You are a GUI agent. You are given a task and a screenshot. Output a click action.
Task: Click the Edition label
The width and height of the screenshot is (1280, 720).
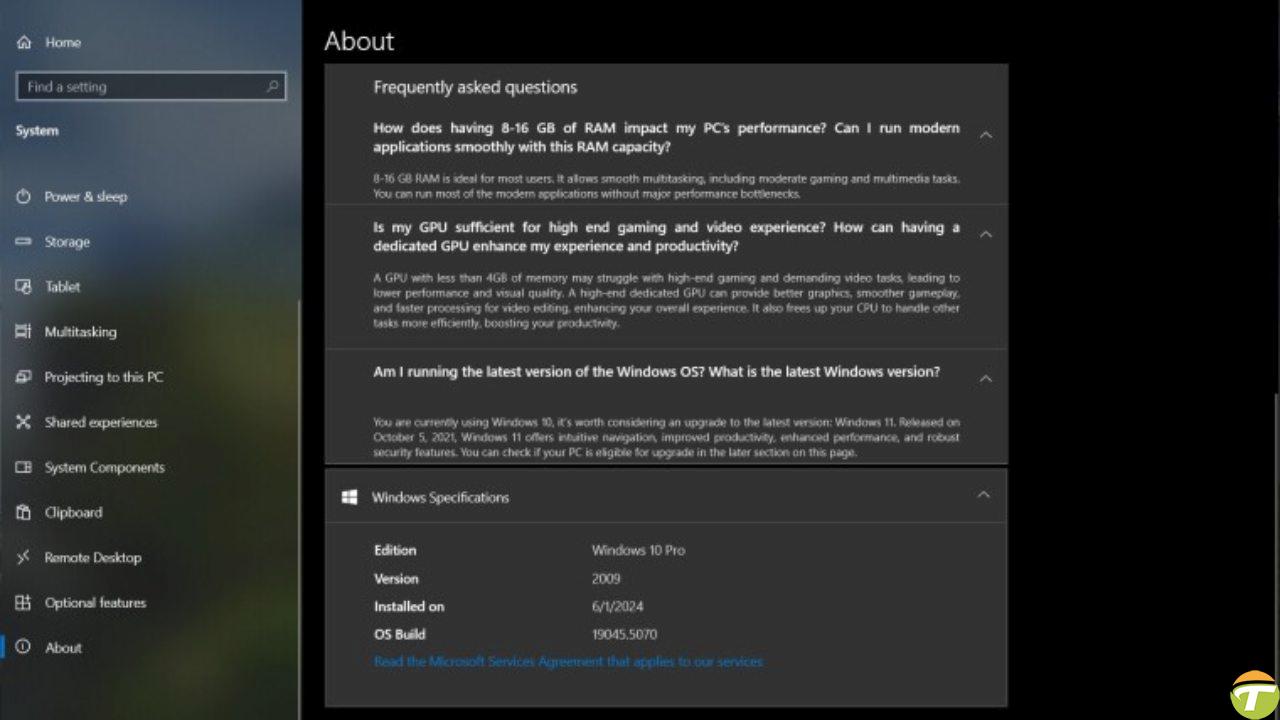pyautogui.click(x=395, y=551)
